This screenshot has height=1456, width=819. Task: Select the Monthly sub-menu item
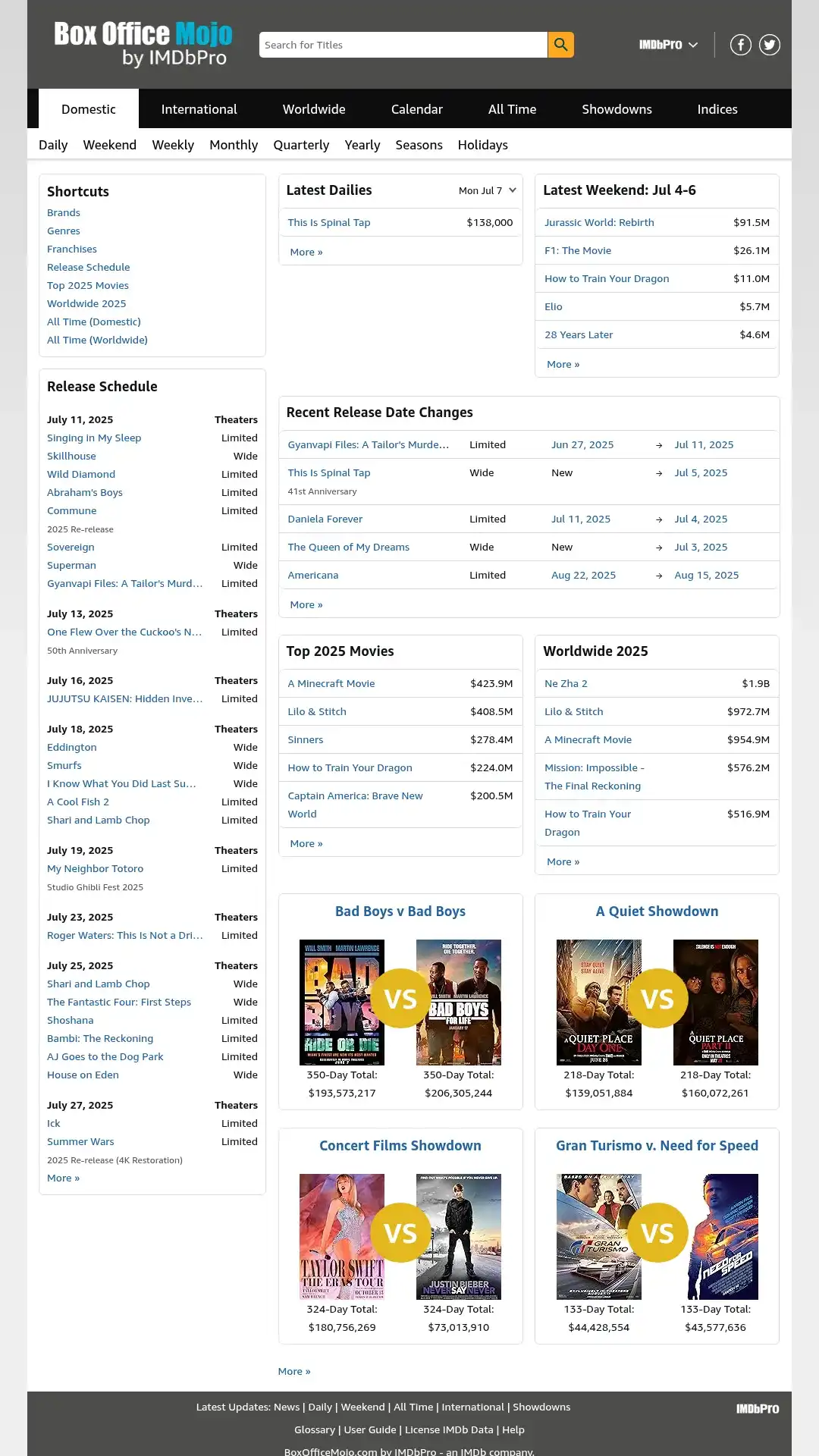click(234, 145)
